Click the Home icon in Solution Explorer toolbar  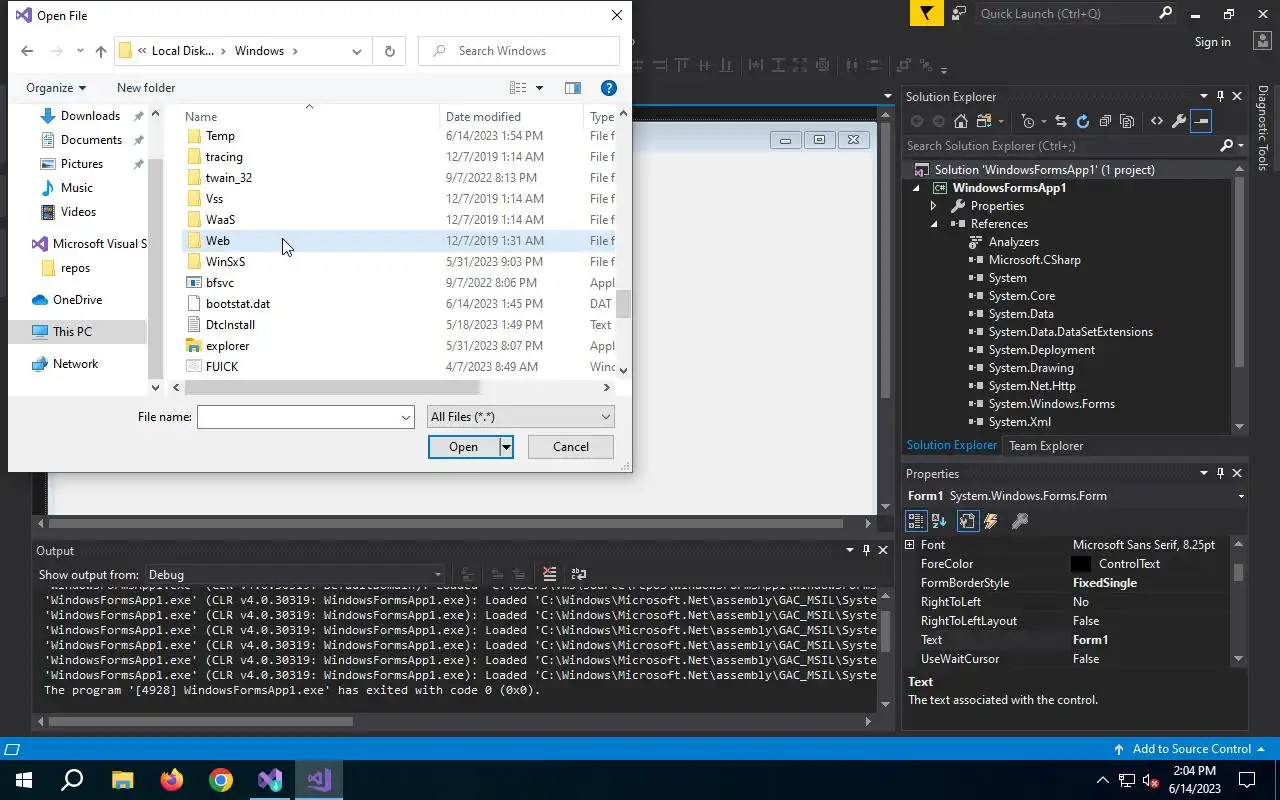pos(961,121)
